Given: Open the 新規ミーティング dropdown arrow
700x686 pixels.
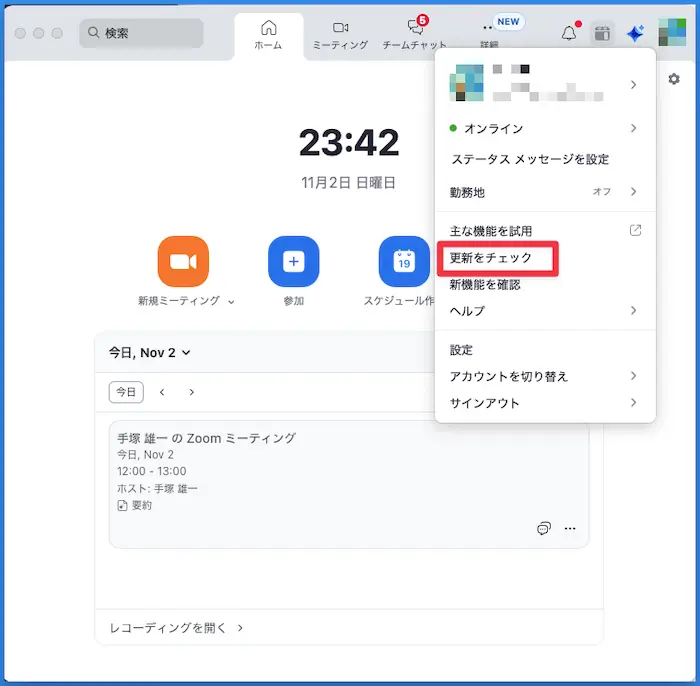Looking at the screenshot, I should [231, 302].
